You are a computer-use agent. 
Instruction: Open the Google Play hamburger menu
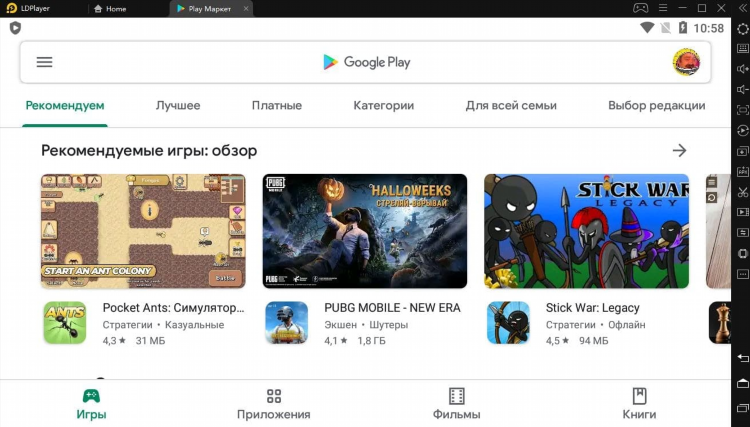click(44, 62)
